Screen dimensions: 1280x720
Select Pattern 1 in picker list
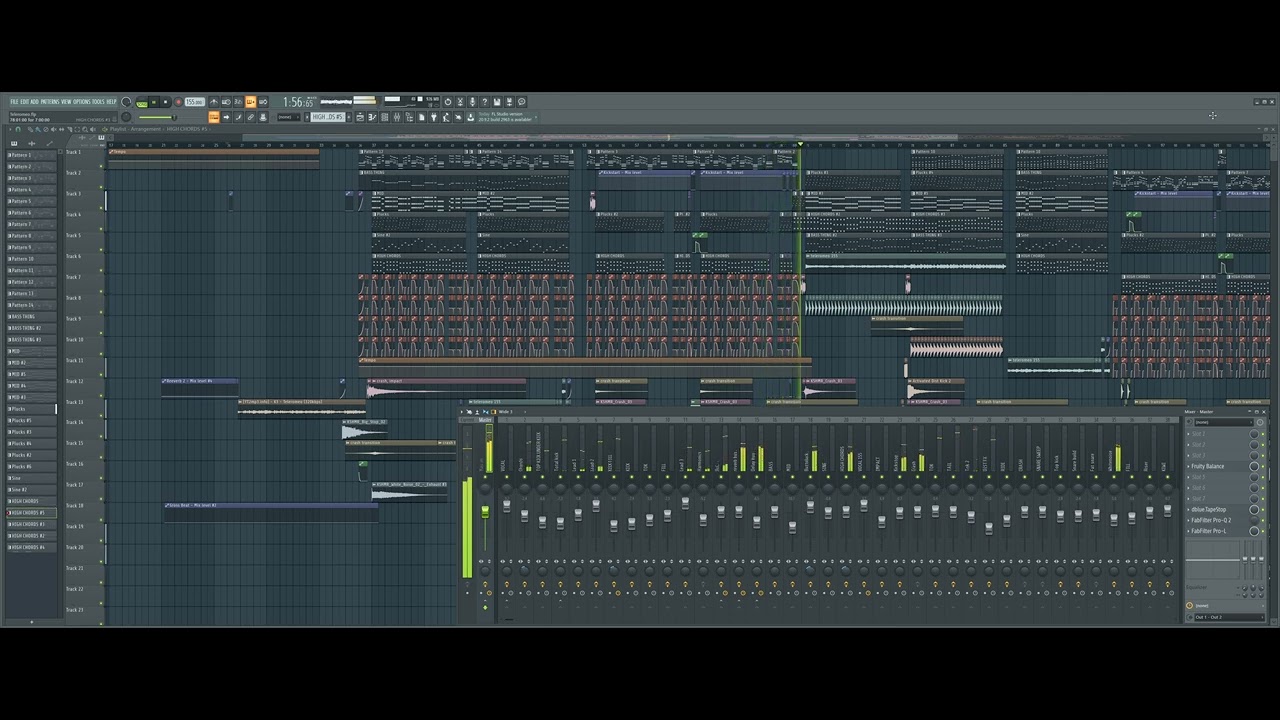32,155
